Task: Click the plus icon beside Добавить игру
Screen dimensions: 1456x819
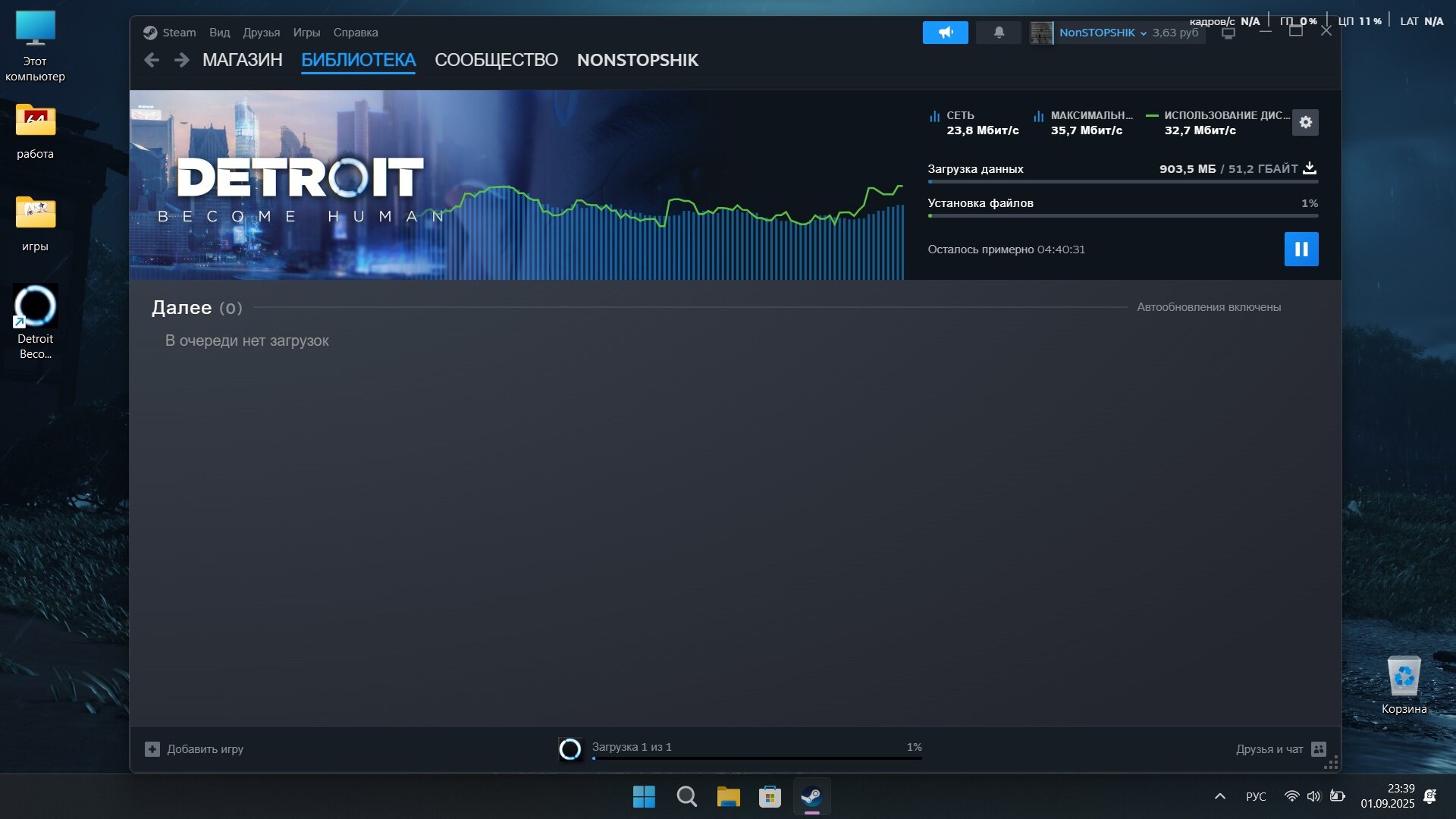Action: [152, 748]
